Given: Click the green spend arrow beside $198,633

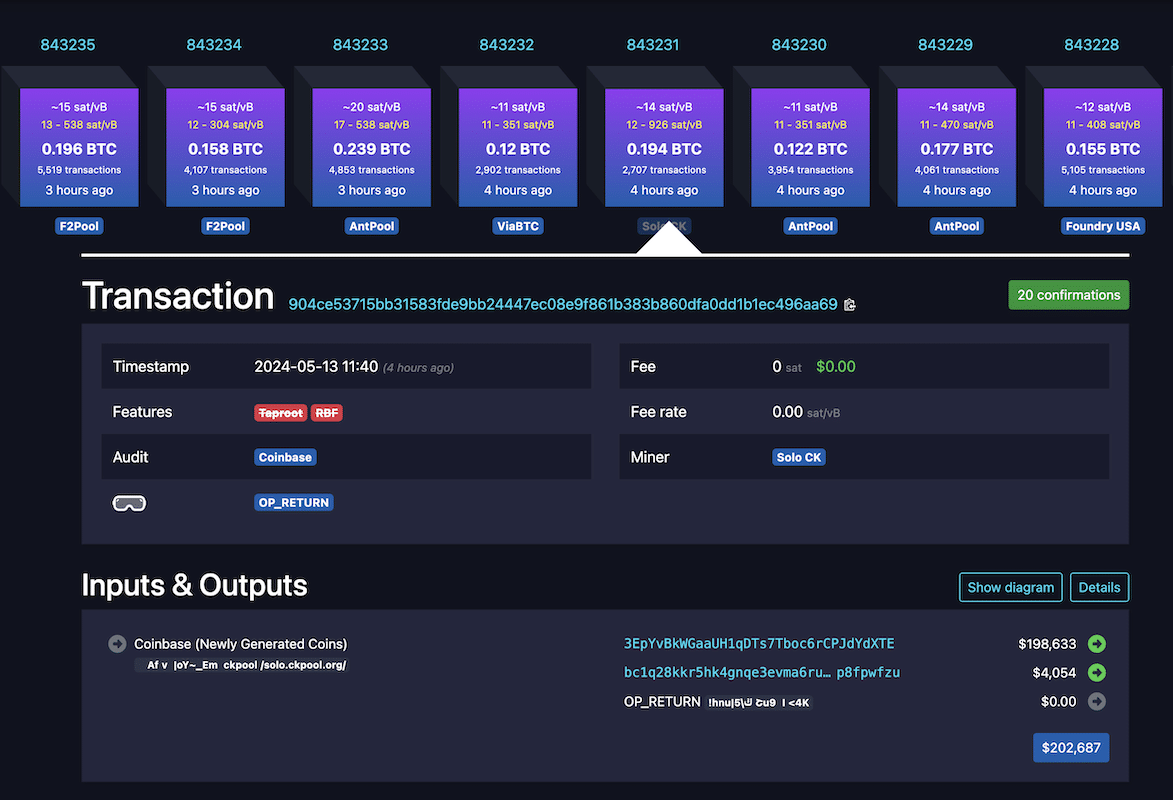Looking at the screenshot, I should coord(1096,644).
